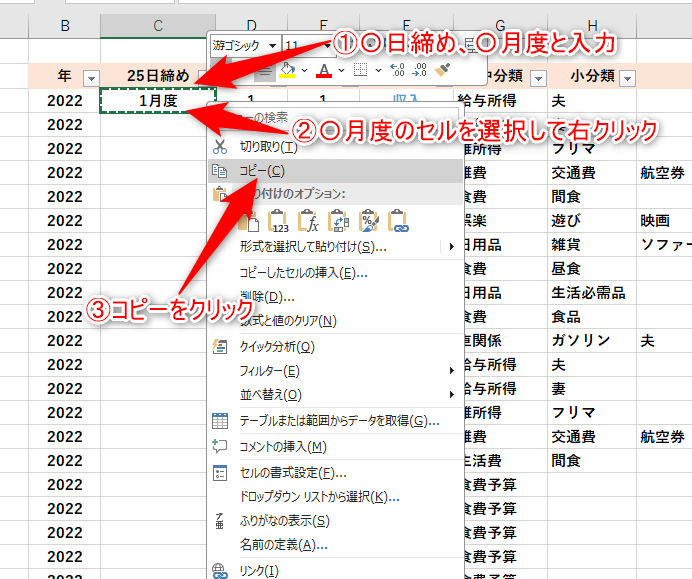Screen dimensions: 692x579
Task: Click the paste transpose clipboard icon
Action: click(338, 221)
